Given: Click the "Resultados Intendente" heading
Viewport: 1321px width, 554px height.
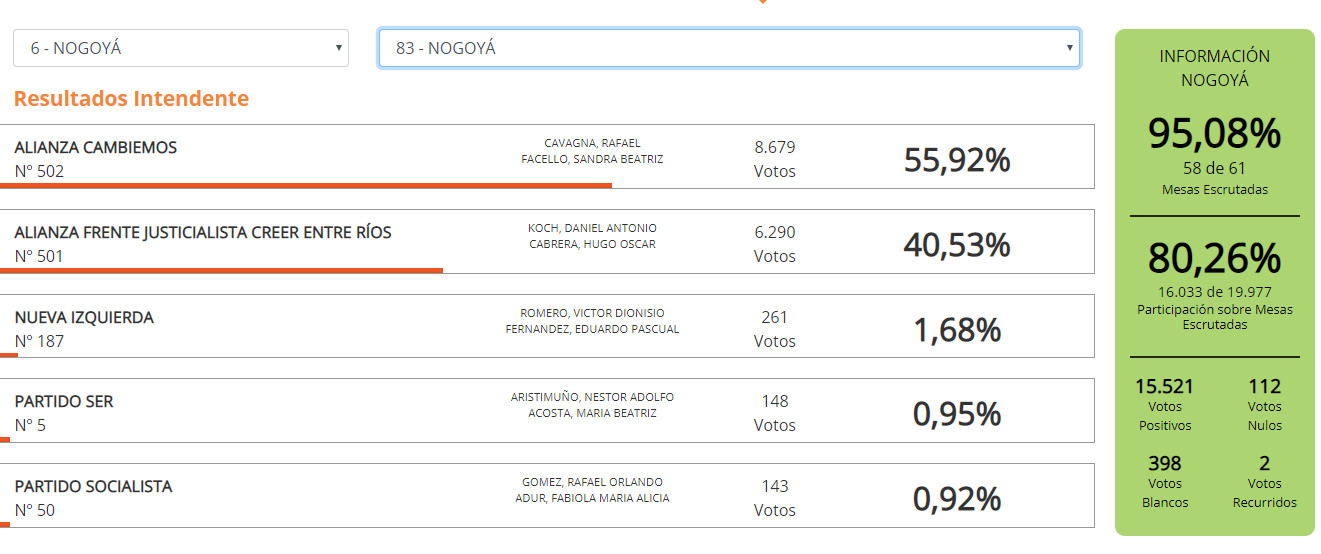Looking at the screenshot, I should point(131,98).
